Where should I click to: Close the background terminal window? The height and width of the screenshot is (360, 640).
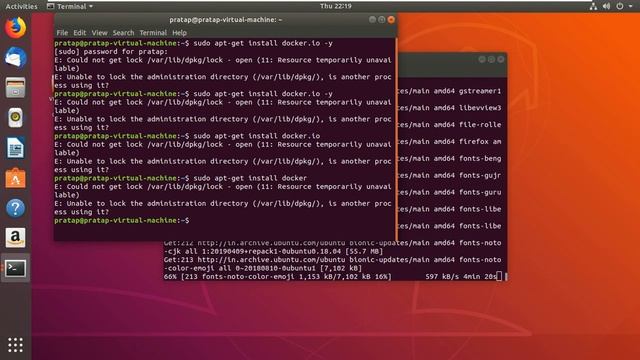click(x=500, y=59)
